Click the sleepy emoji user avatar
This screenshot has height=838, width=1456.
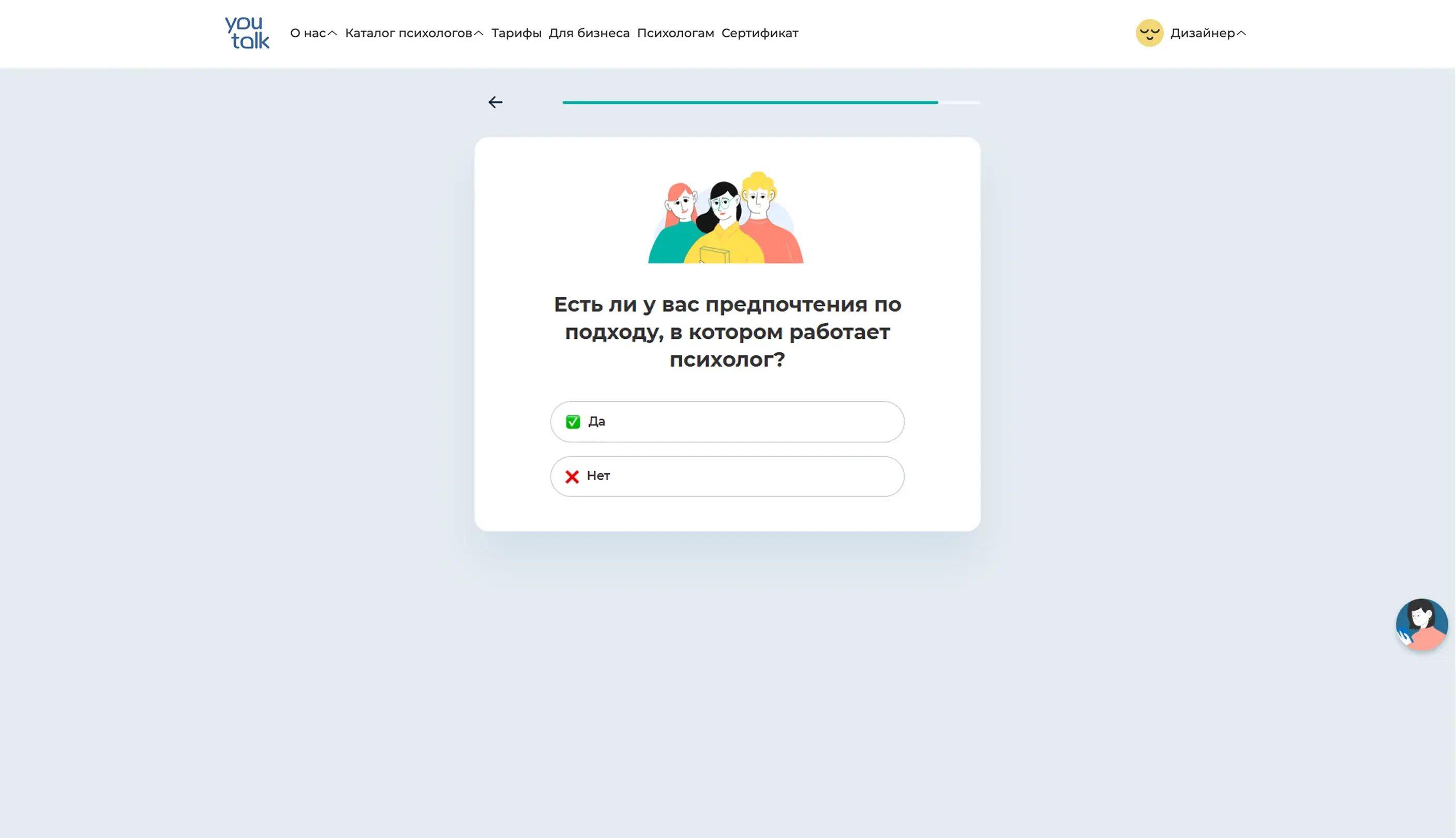pos(1149,33)
